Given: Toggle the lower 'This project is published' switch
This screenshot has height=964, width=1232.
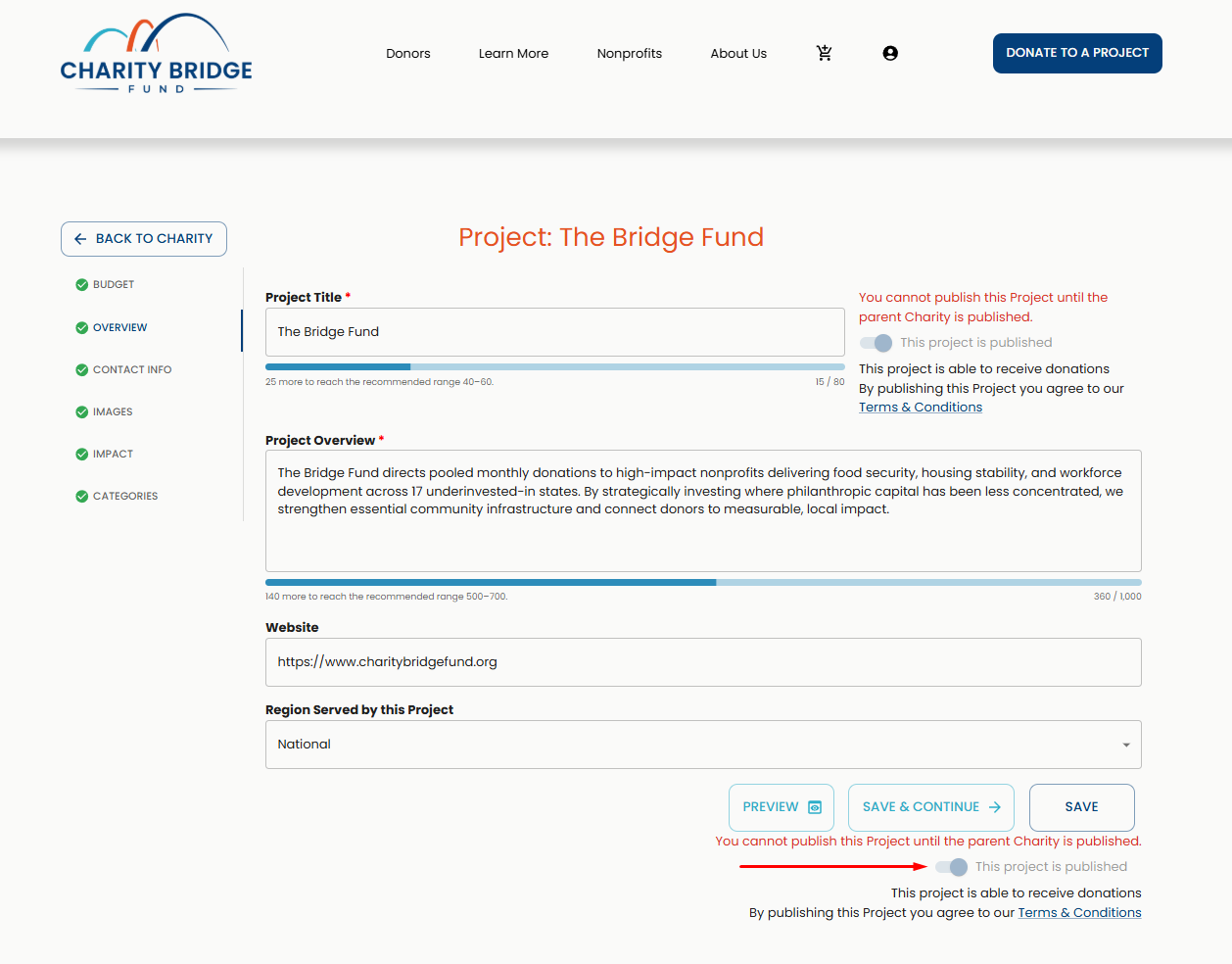Looking at the screenshot, I should click(951, 867).
